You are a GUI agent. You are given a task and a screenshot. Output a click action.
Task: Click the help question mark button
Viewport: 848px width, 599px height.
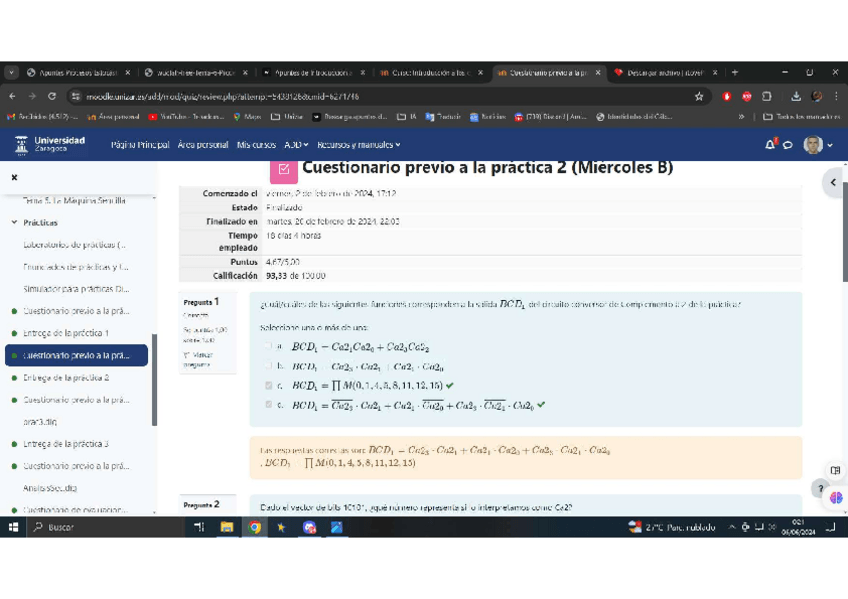click(x=820, y=489)
